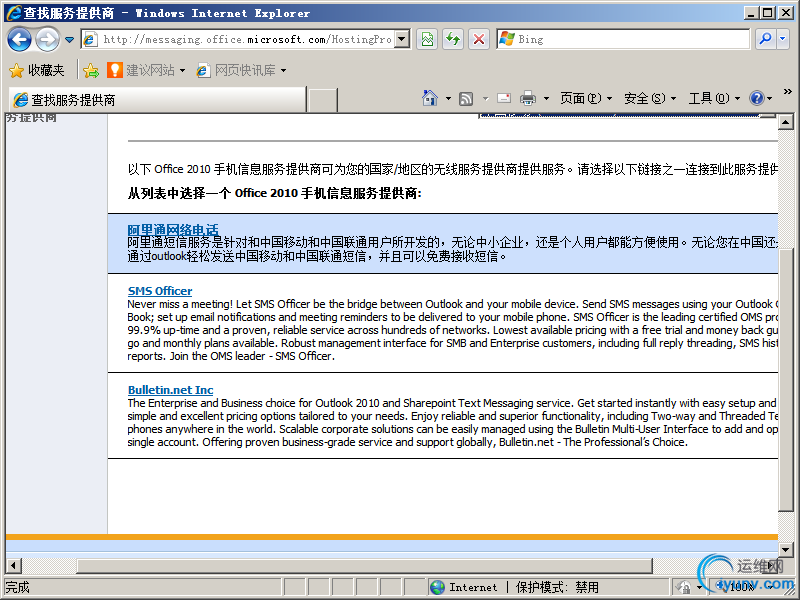Open the Bulletin.net Inc provider link
Image resolution: width=800 pixels, height=600 pixels.
point(170,390)
